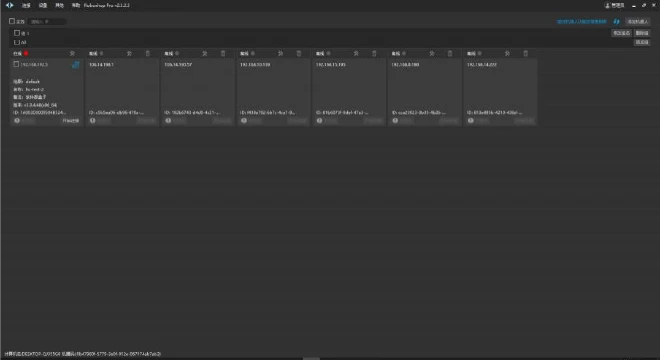Image resolution: width=661 pixels, height=361 pixels.
Task: Open info icon on the fourth robot card
Action: (x=244, y=121)
